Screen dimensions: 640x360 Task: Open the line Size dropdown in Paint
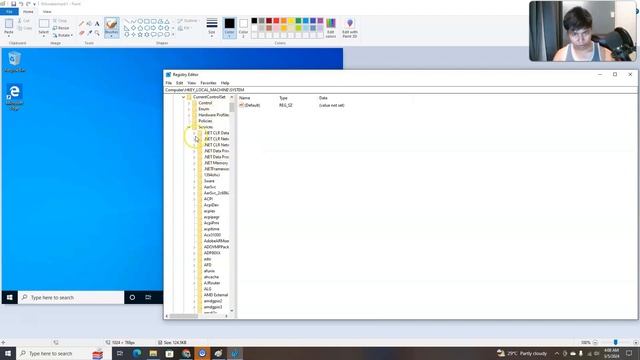click(212, 28)
